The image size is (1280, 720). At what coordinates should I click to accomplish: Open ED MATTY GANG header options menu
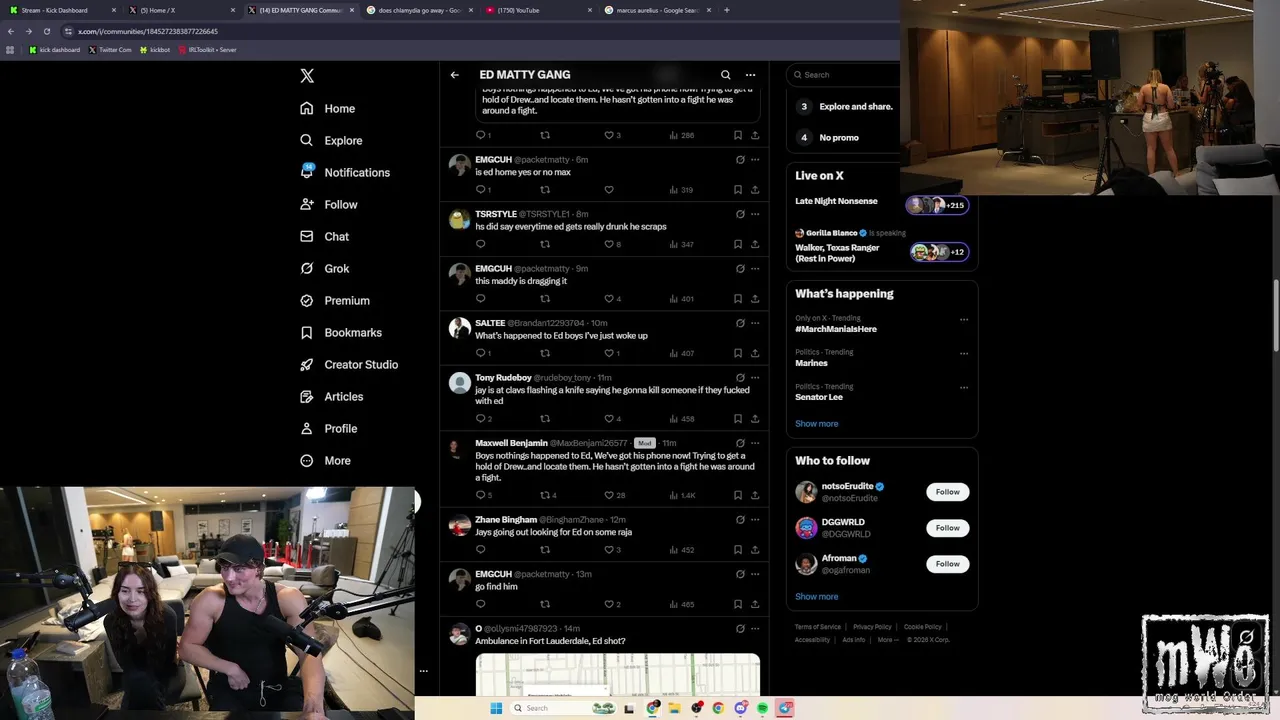click(750, 75)
